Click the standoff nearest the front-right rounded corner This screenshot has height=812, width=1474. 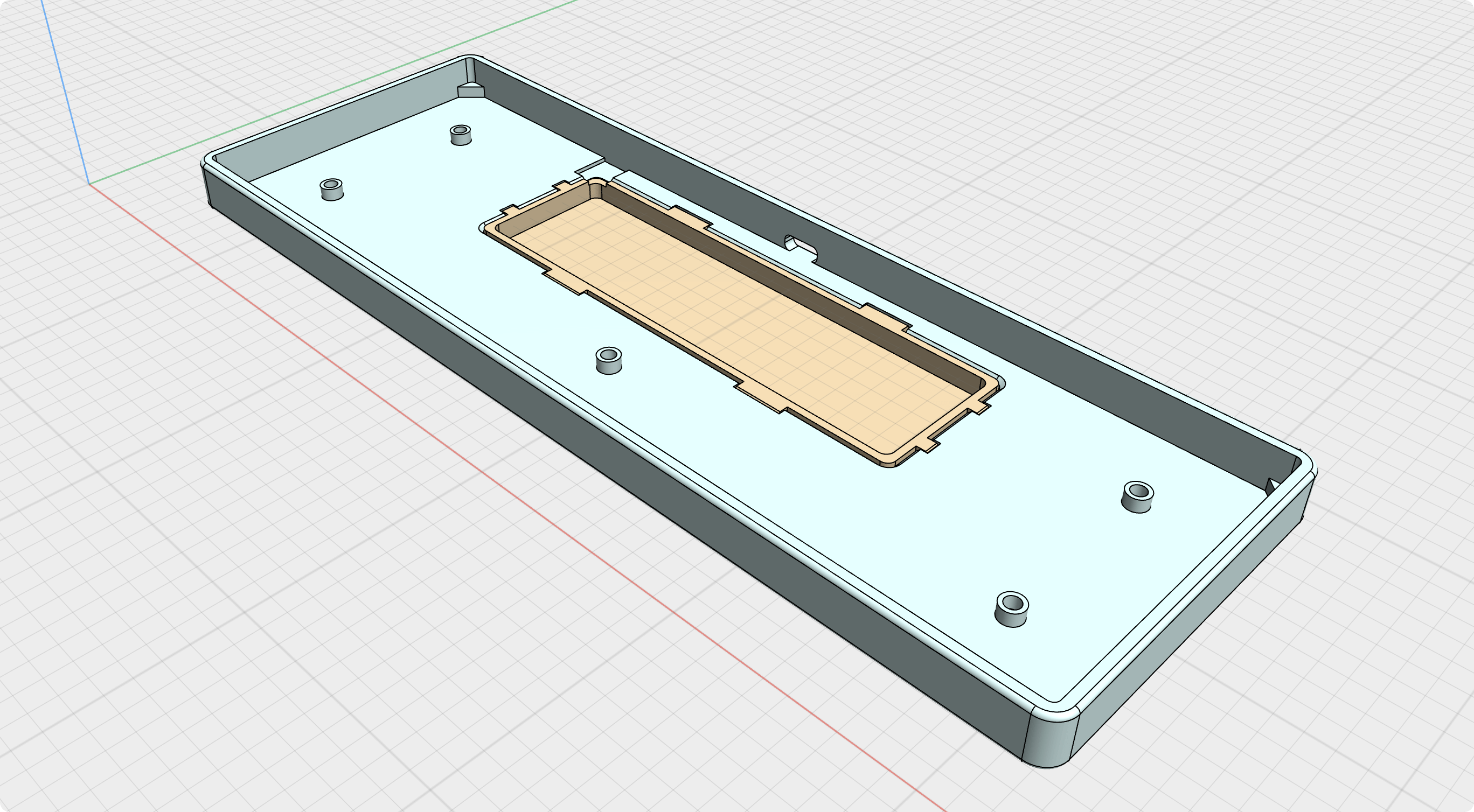coord(1012,609)
